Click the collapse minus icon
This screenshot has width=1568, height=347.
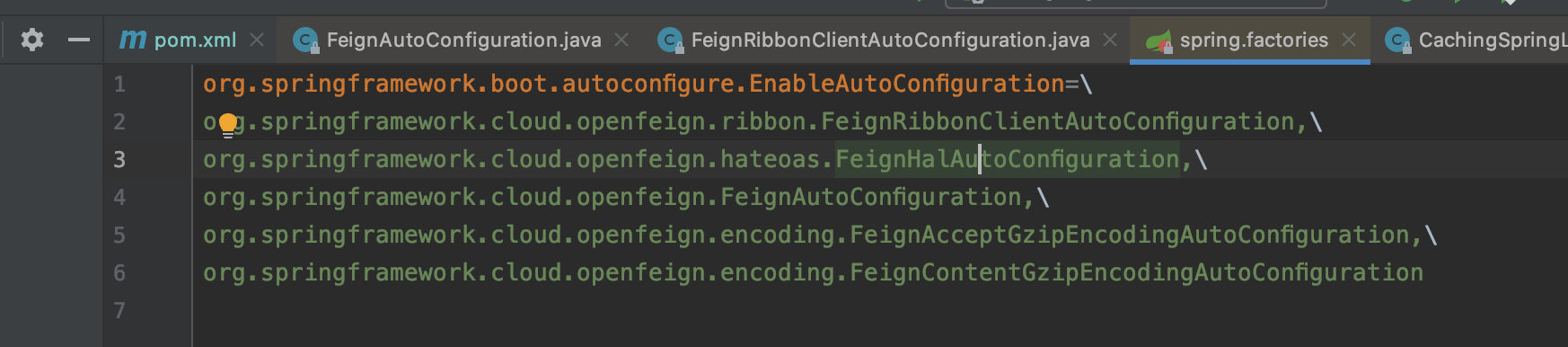79,40
